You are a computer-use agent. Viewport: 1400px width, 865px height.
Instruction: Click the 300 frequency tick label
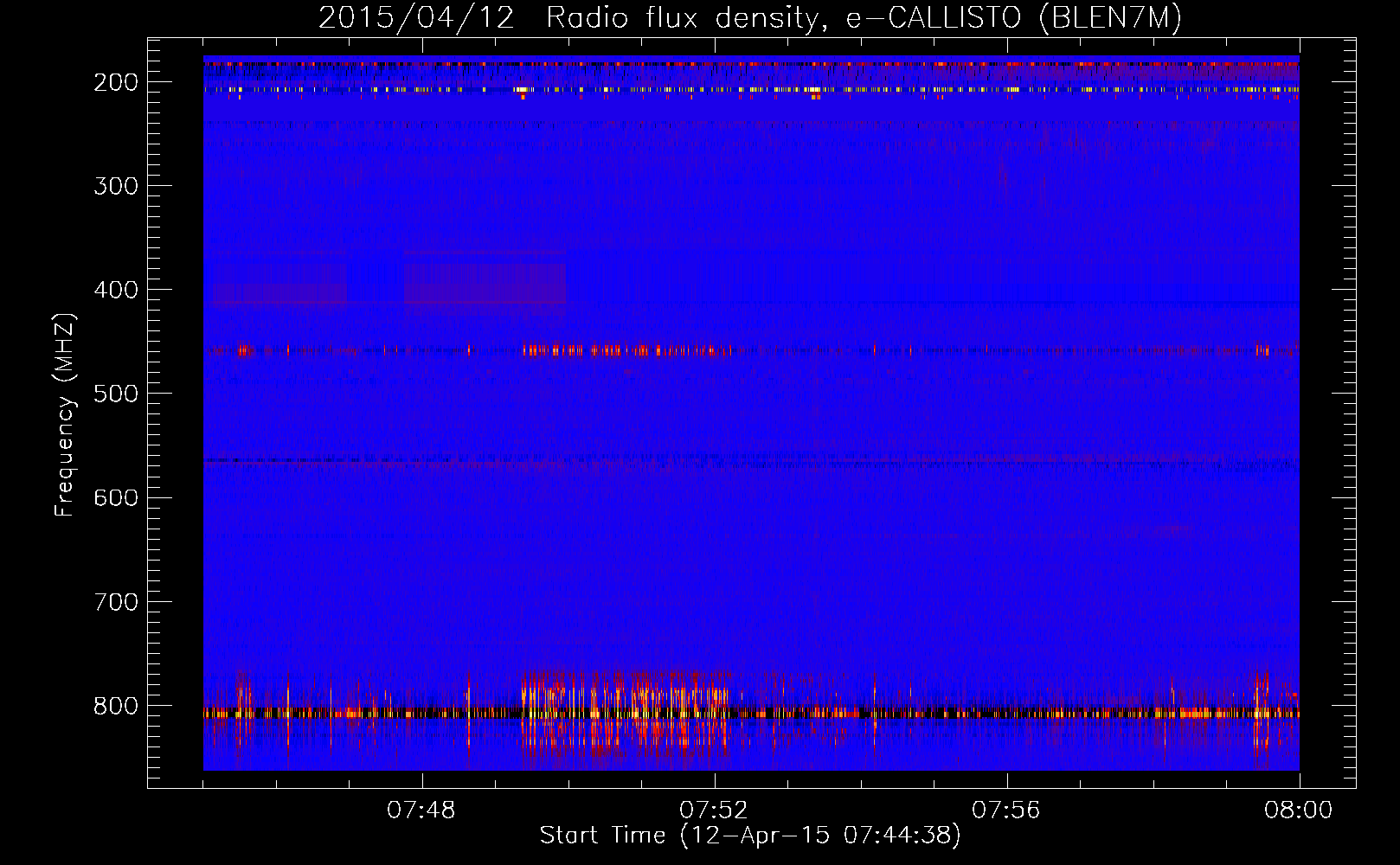pyautogui.click(x=116, y=186)
